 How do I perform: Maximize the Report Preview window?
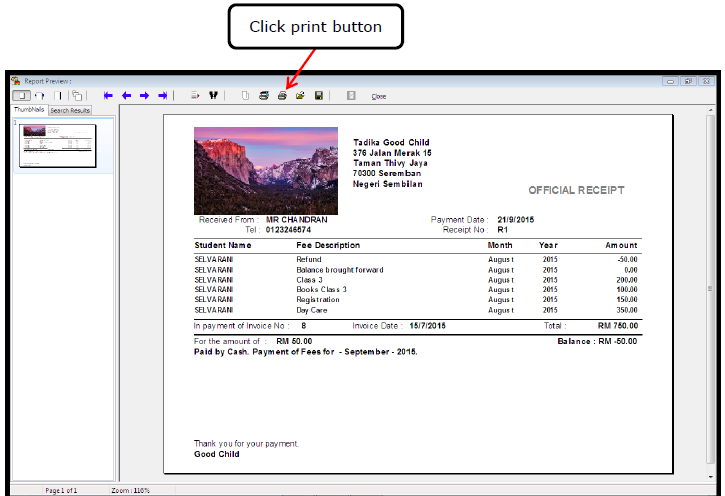[x=689, y=81]
